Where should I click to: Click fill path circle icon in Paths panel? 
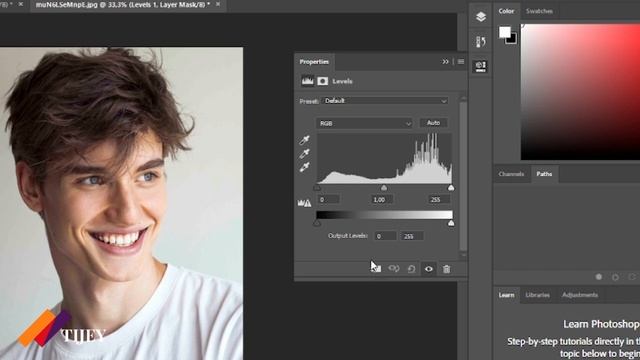click(598, 277)
